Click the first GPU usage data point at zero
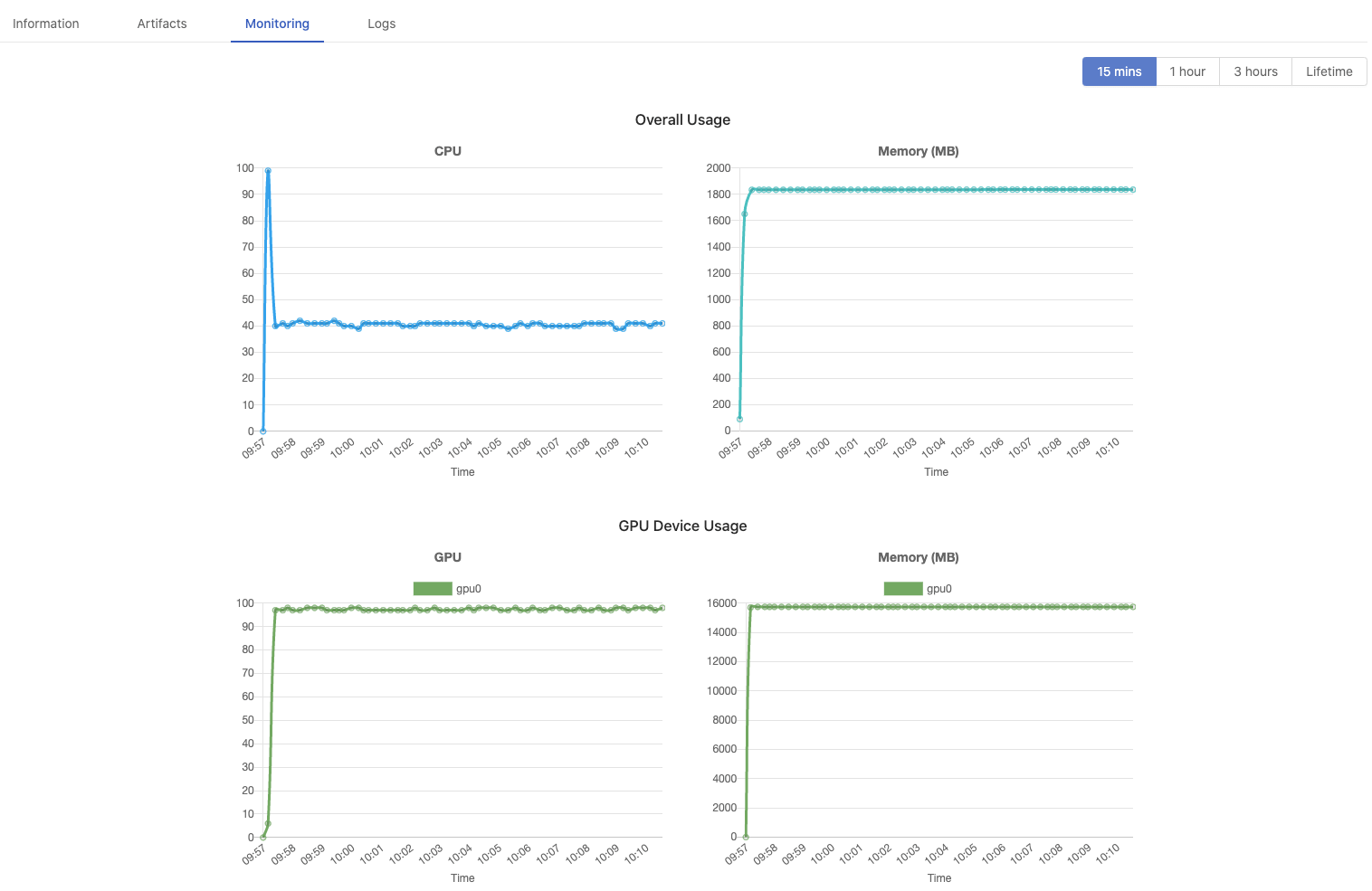 click(x=263, y=837)
